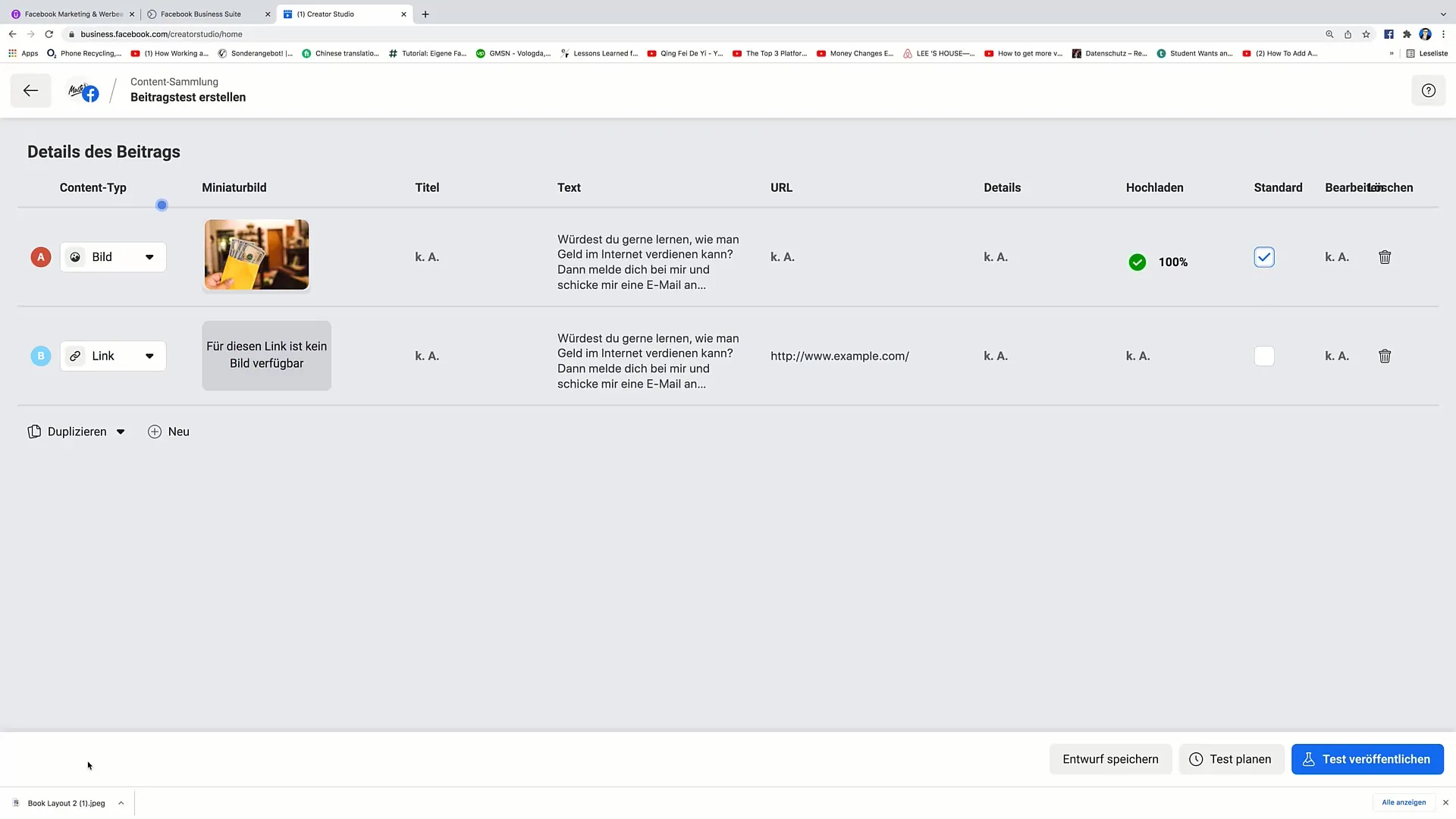
Task: Click variant A post text cell
Action: tap(648, 262)
